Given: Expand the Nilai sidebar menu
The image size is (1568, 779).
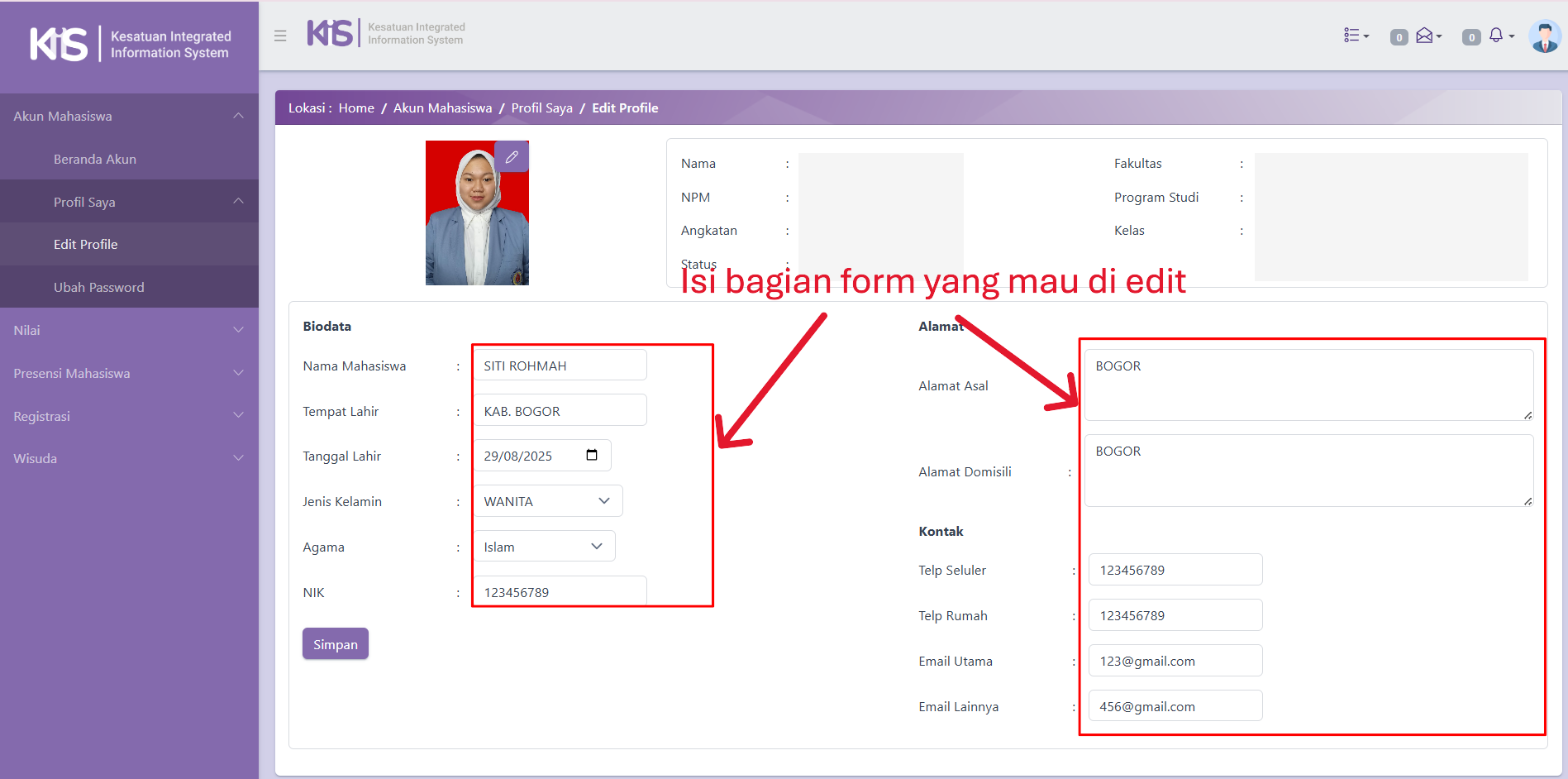Looking at the screenshot, I should pyautogui.click(x=129, y=330).
